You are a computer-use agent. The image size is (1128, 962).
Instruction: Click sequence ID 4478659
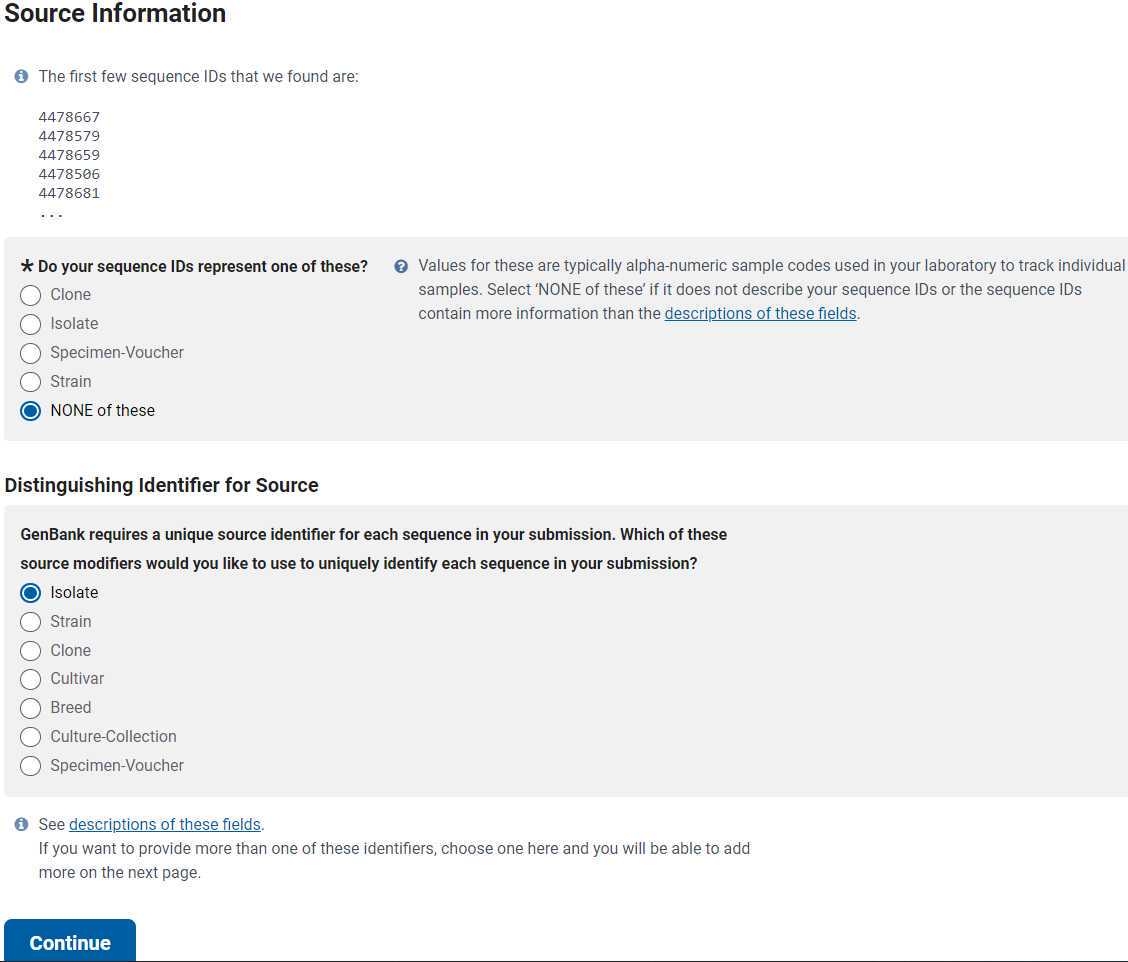(x=69, y=155)
